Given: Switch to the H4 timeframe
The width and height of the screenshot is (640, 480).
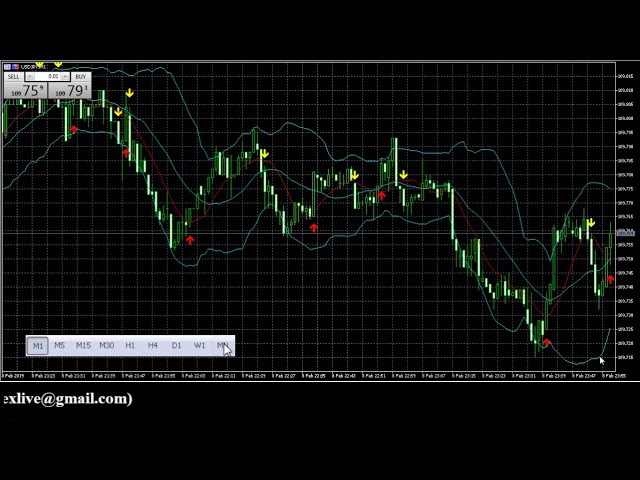Looking at the screenshot, I should 153,346.
